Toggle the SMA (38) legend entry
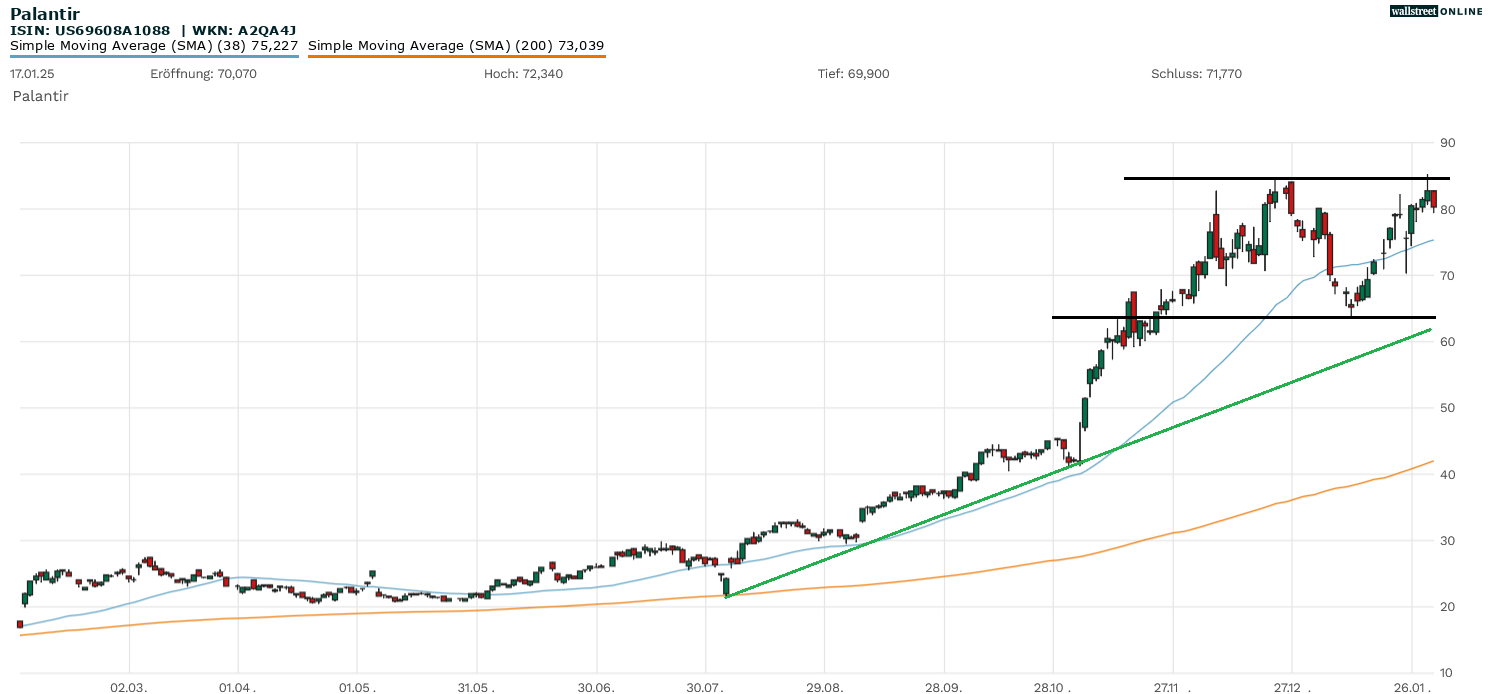Image resolution: width=1490 pixels, height=694 pixels. coord(154,46)
